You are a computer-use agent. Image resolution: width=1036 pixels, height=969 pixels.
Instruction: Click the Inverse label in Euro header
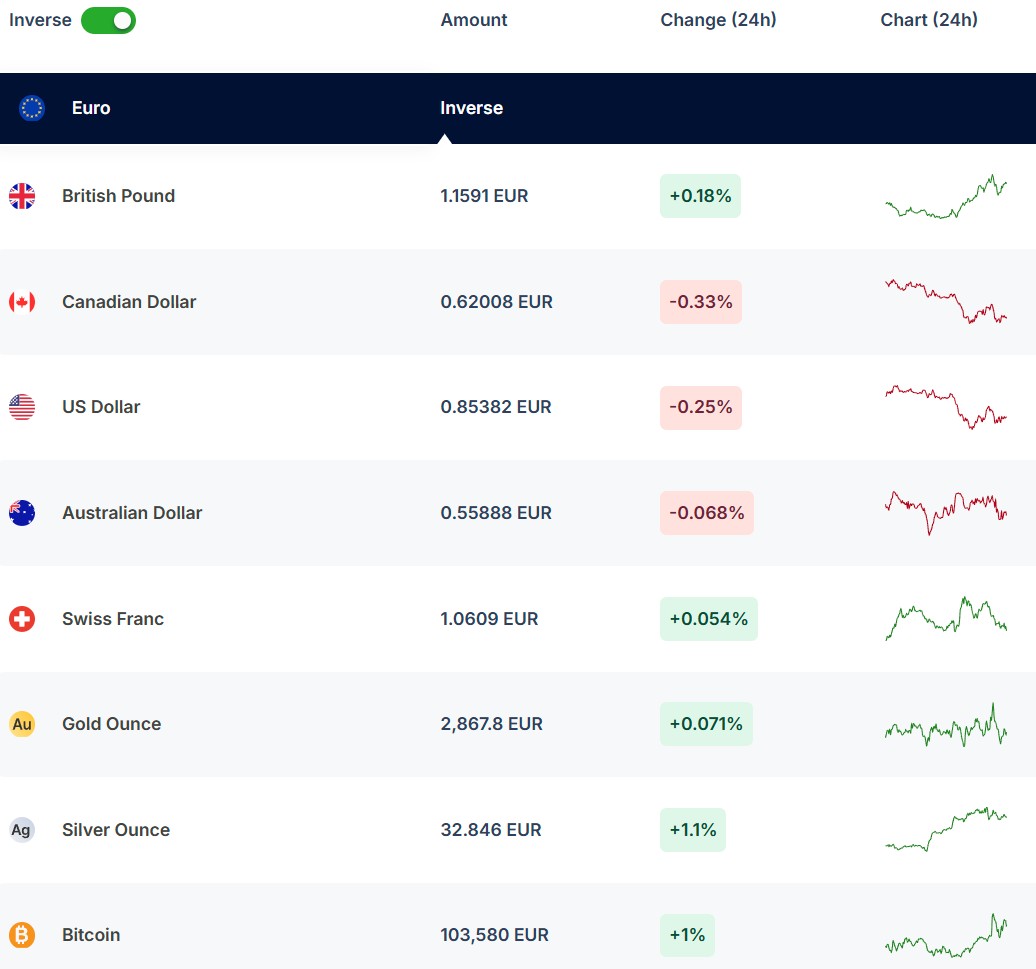tap(471, 108)
